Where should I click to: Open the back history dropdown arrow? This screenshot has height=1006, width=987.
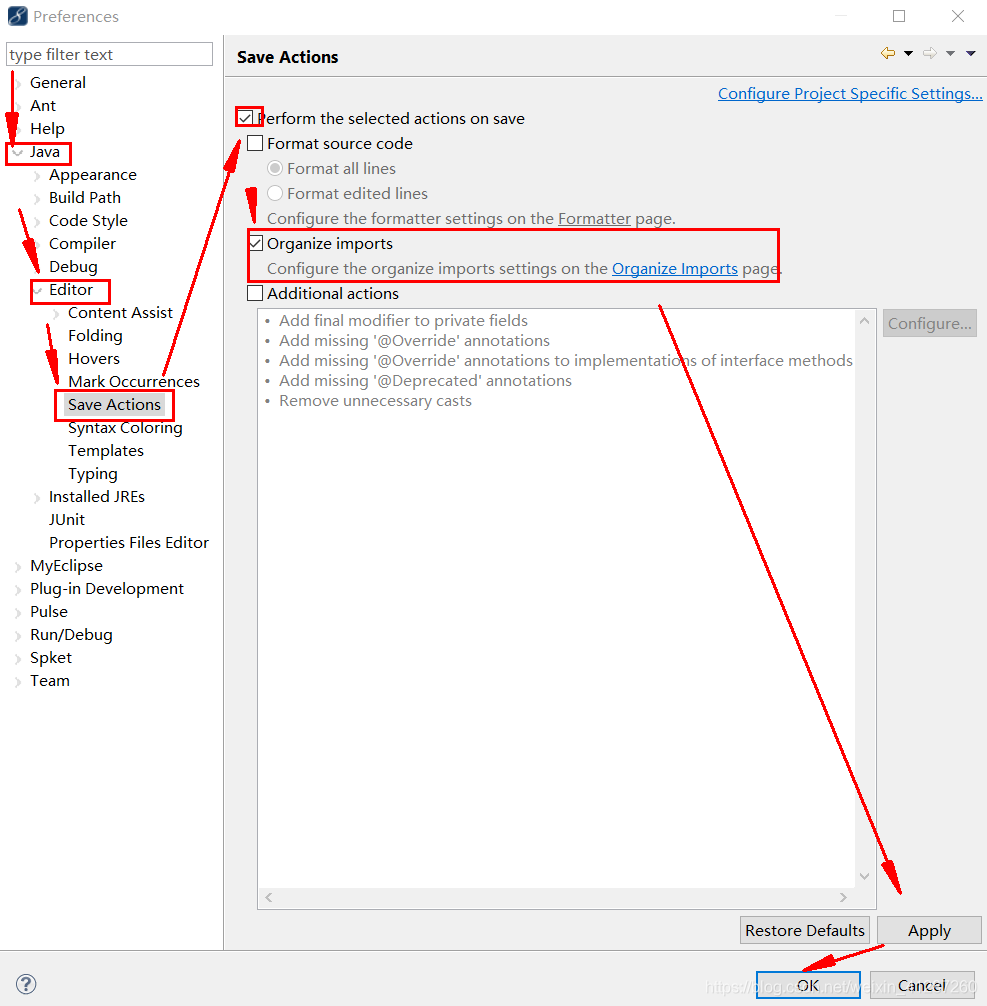click(x=909, y=54)
